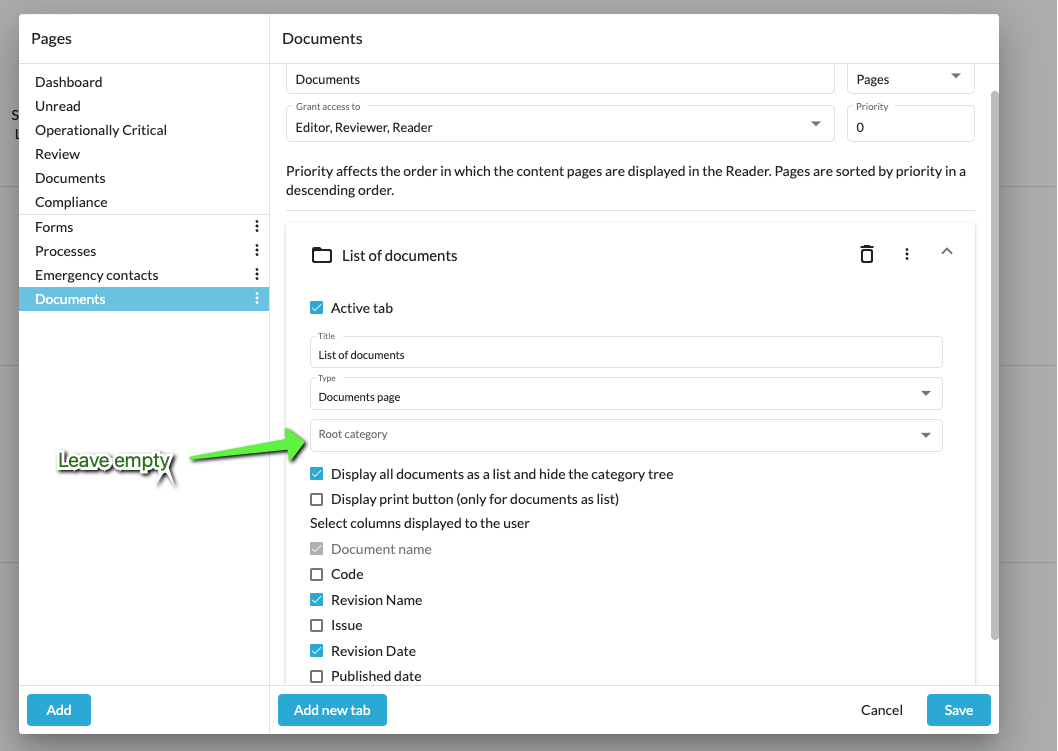This screenshot has width=1058, height=751.
Task: Check the Issue column checkbox
Action: click(317, 625)
